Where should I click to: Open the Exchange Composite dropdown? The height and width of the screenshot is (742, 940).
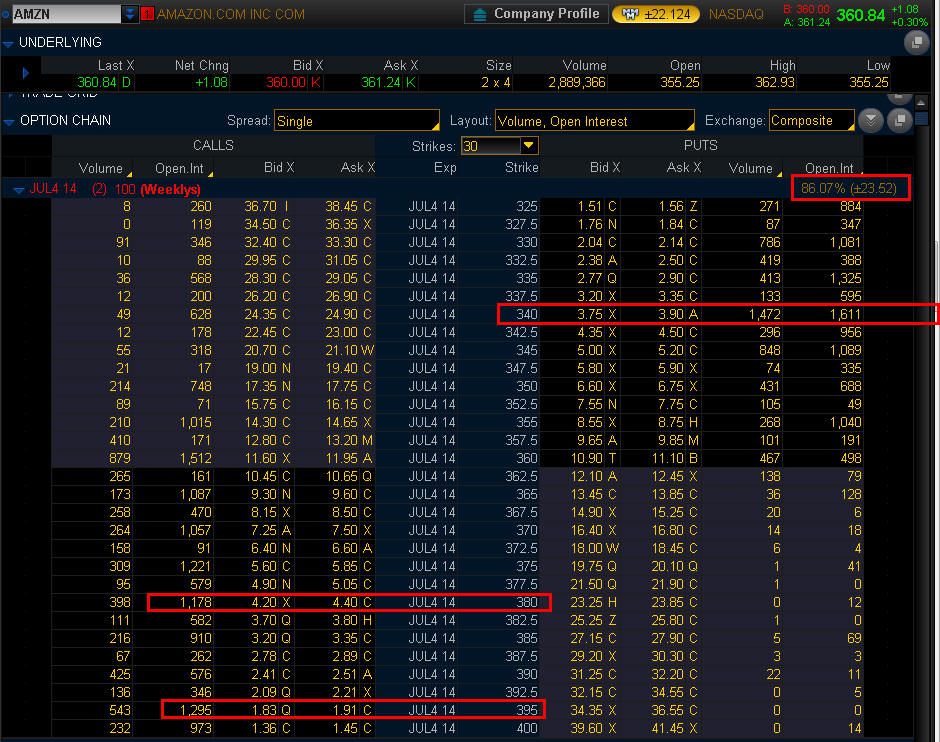[x=811, y=121]
